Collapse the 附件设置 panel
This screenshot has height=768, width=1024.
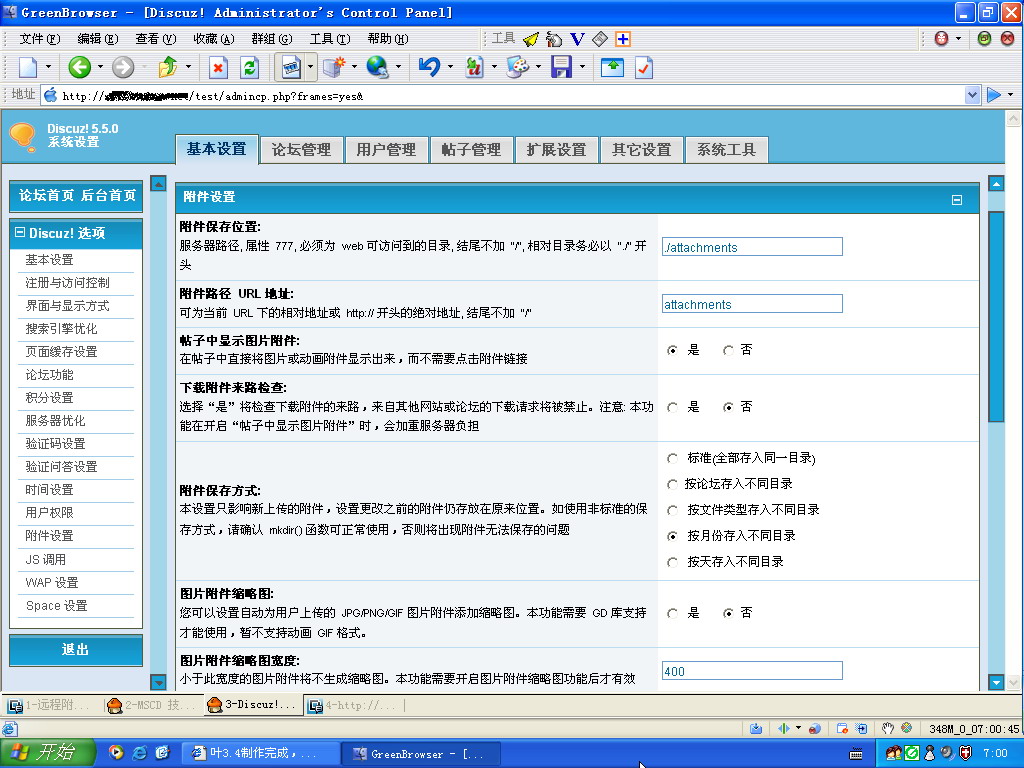click(957, 200)
